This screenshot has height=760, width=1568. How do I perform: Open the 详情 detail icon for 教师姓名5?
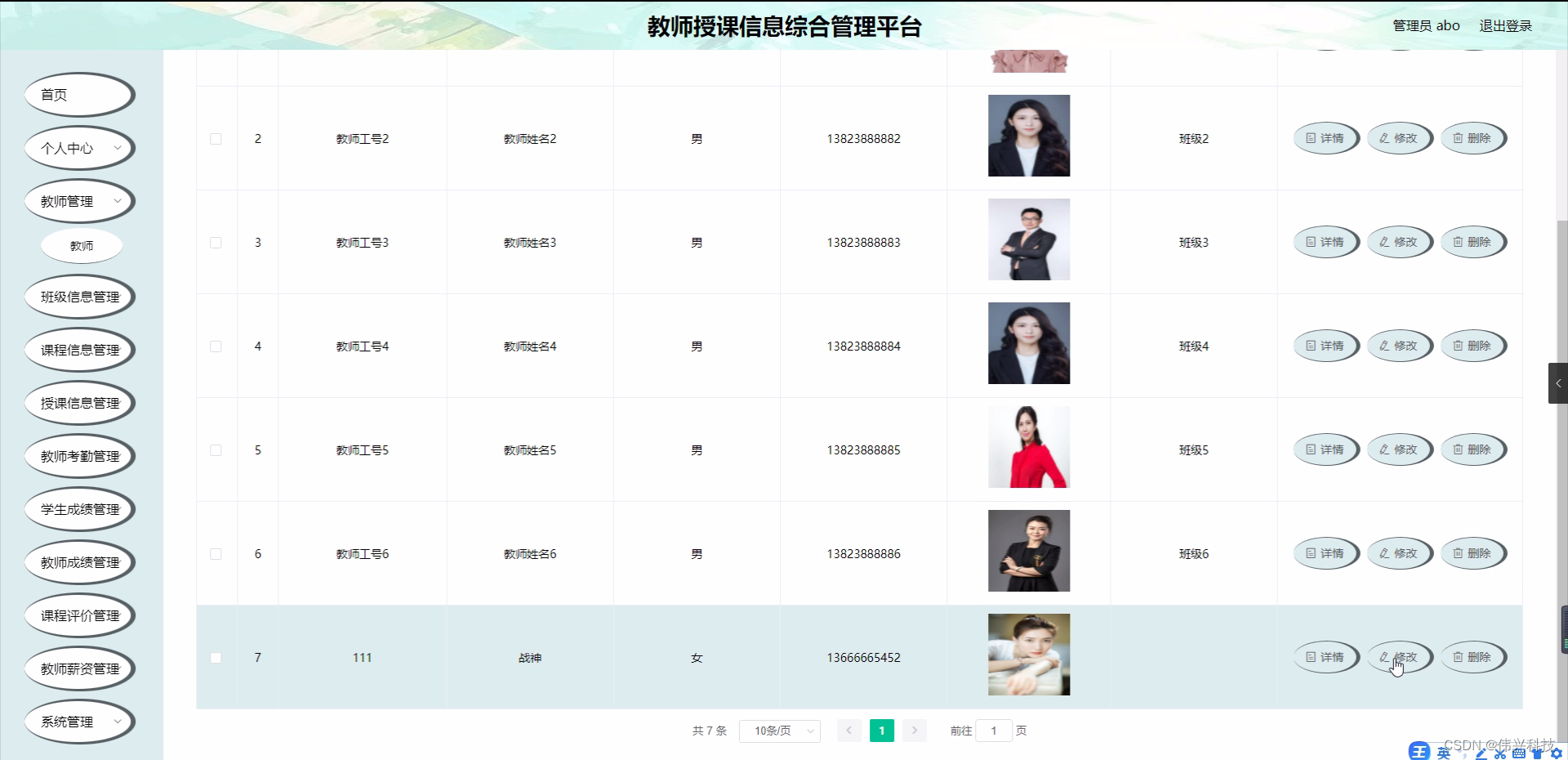pos(1310,449)
